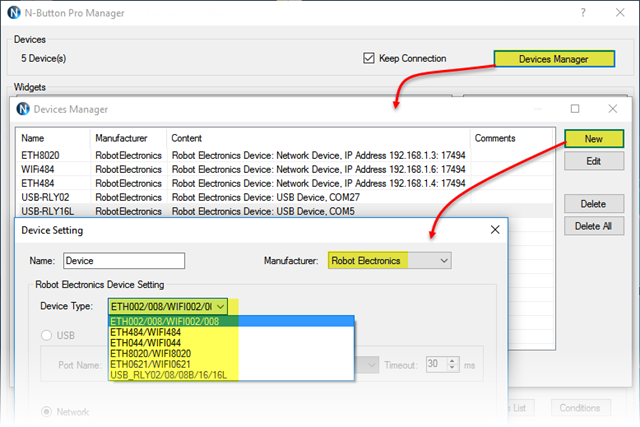Click the COM27 content cell
Image resolution: width=640 pixels, height=427 pixels.
(x=266, y=197)
